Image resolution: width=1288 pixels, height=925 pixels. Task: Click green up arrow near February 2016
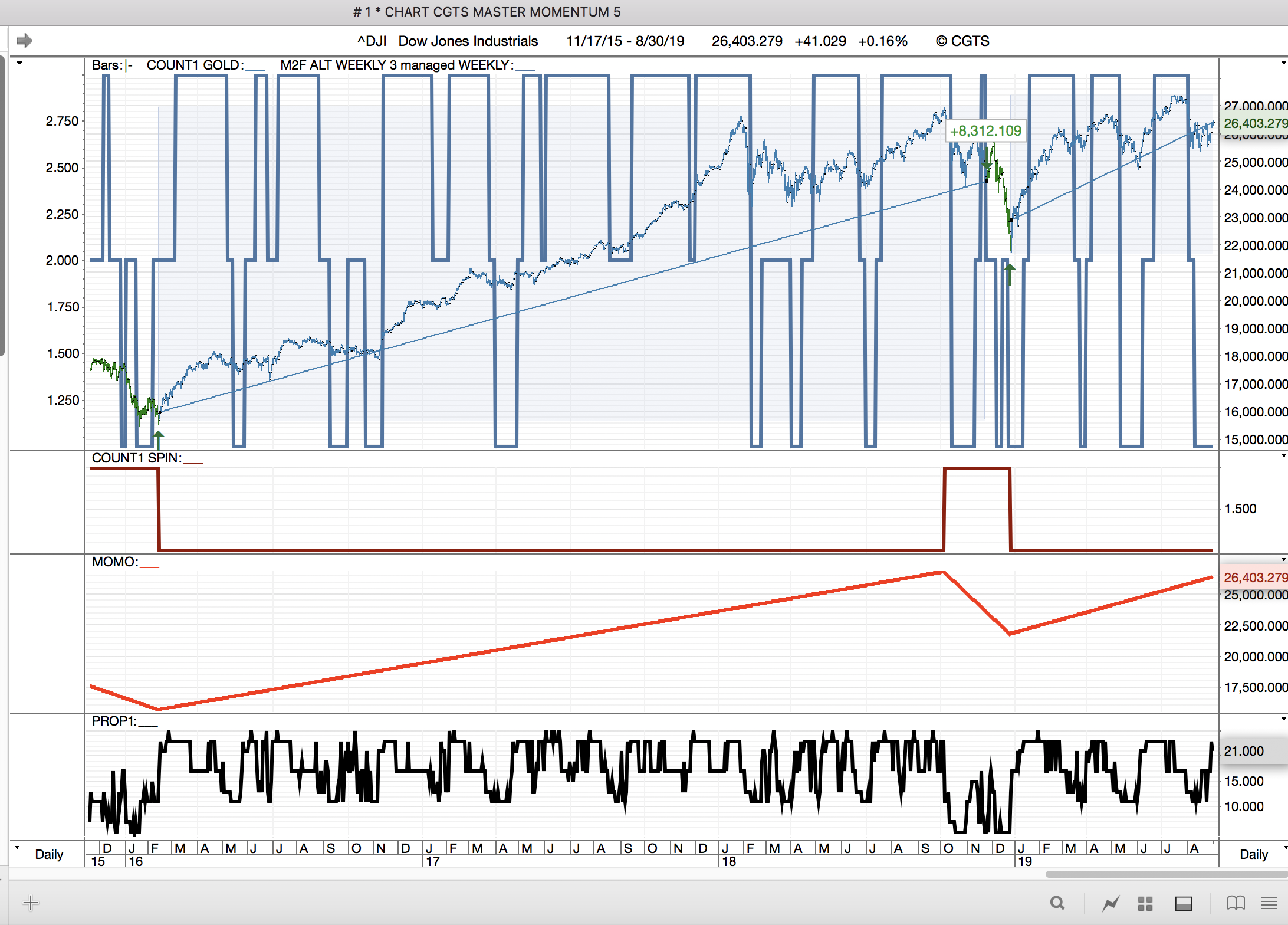[x=158, y=439]
